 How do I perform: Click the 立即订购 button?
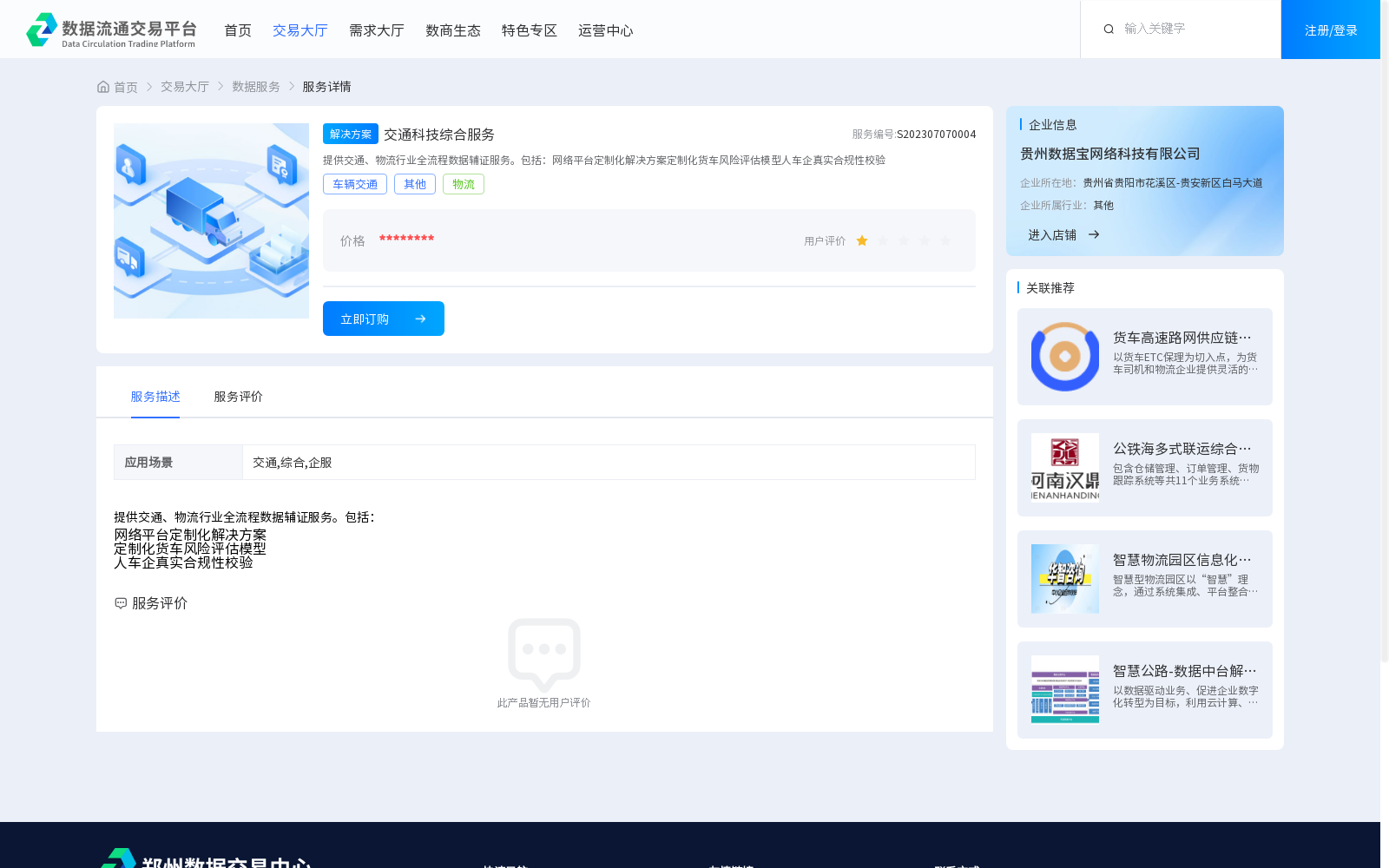pyautogui.click(x=384, y=319)
